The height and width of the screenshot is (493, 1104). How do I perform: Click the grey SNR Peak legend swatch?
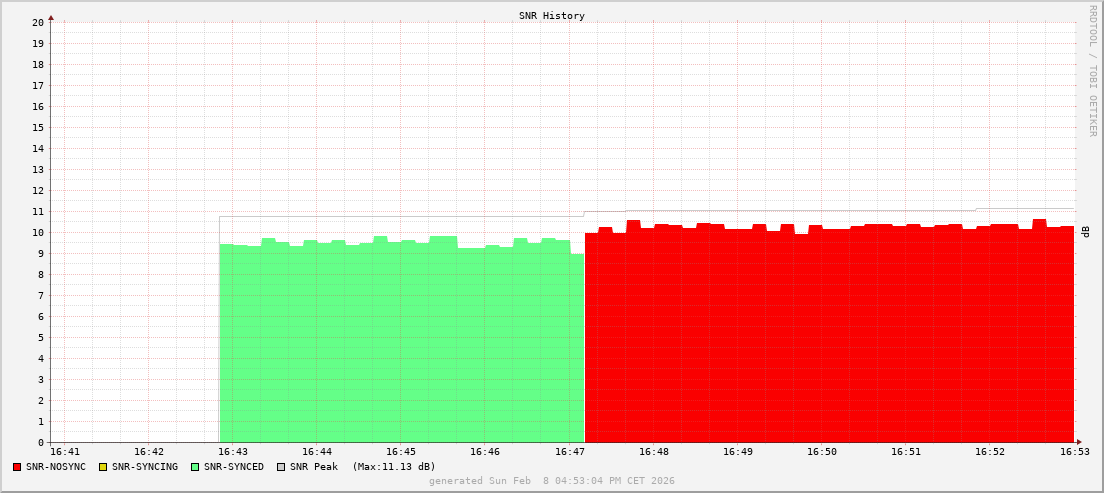(281, 467)
